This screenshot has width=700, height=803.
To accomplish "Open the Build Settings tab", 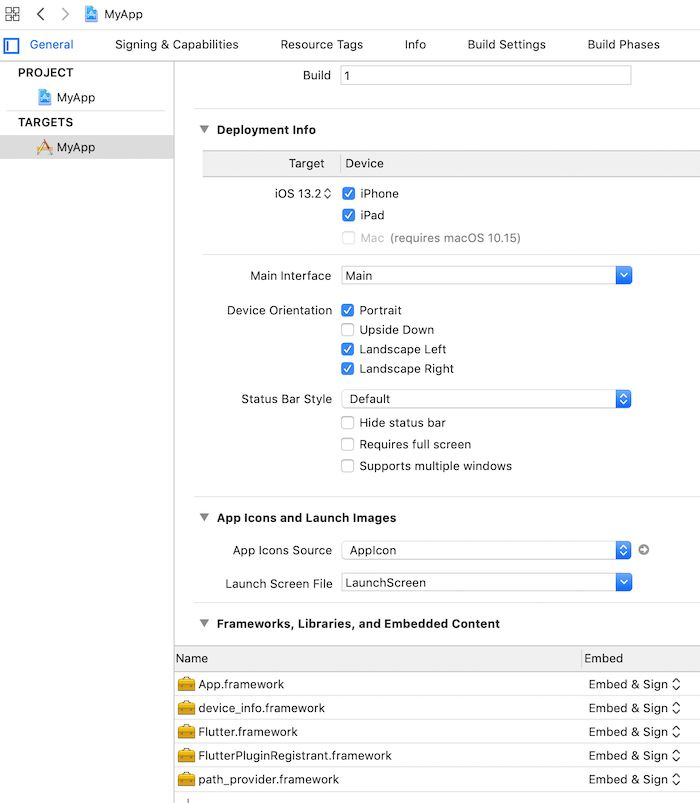I will click(506, 45).
